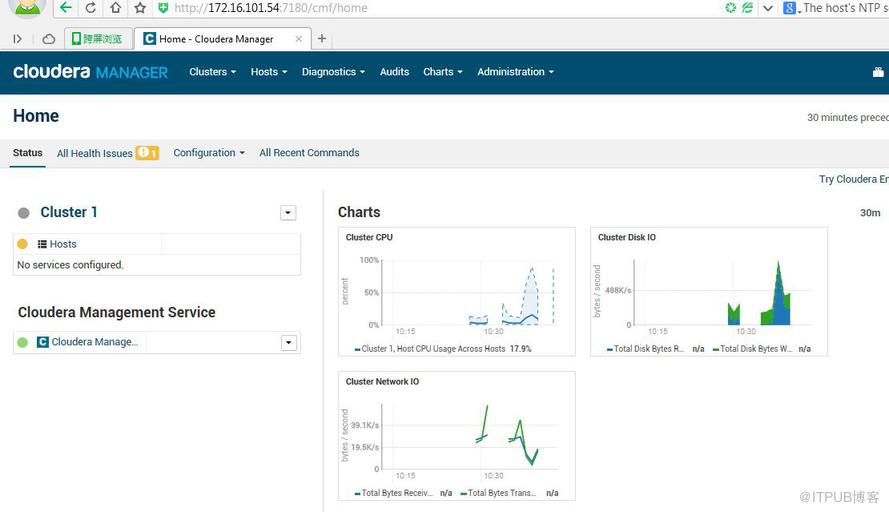Viewport: 889px width, 512px height.
Task: Open the Hosts navigation menu
Action: [269, 72]
